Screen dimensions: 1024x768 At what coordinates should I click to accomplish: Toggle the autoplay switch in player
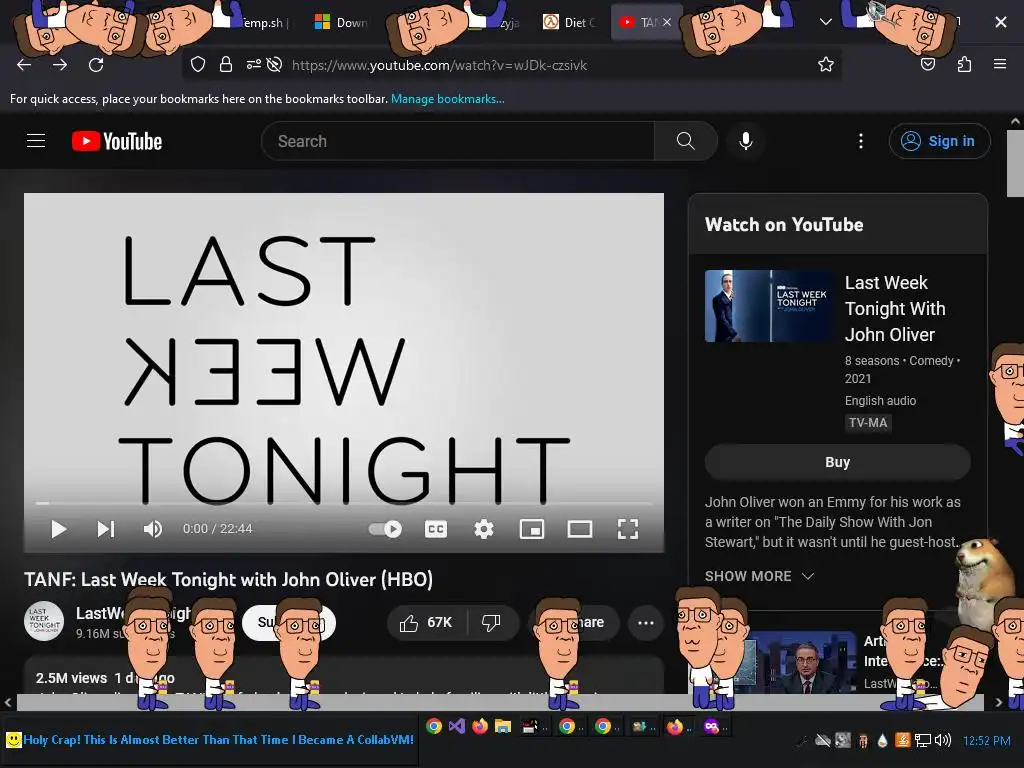point(385,529)
